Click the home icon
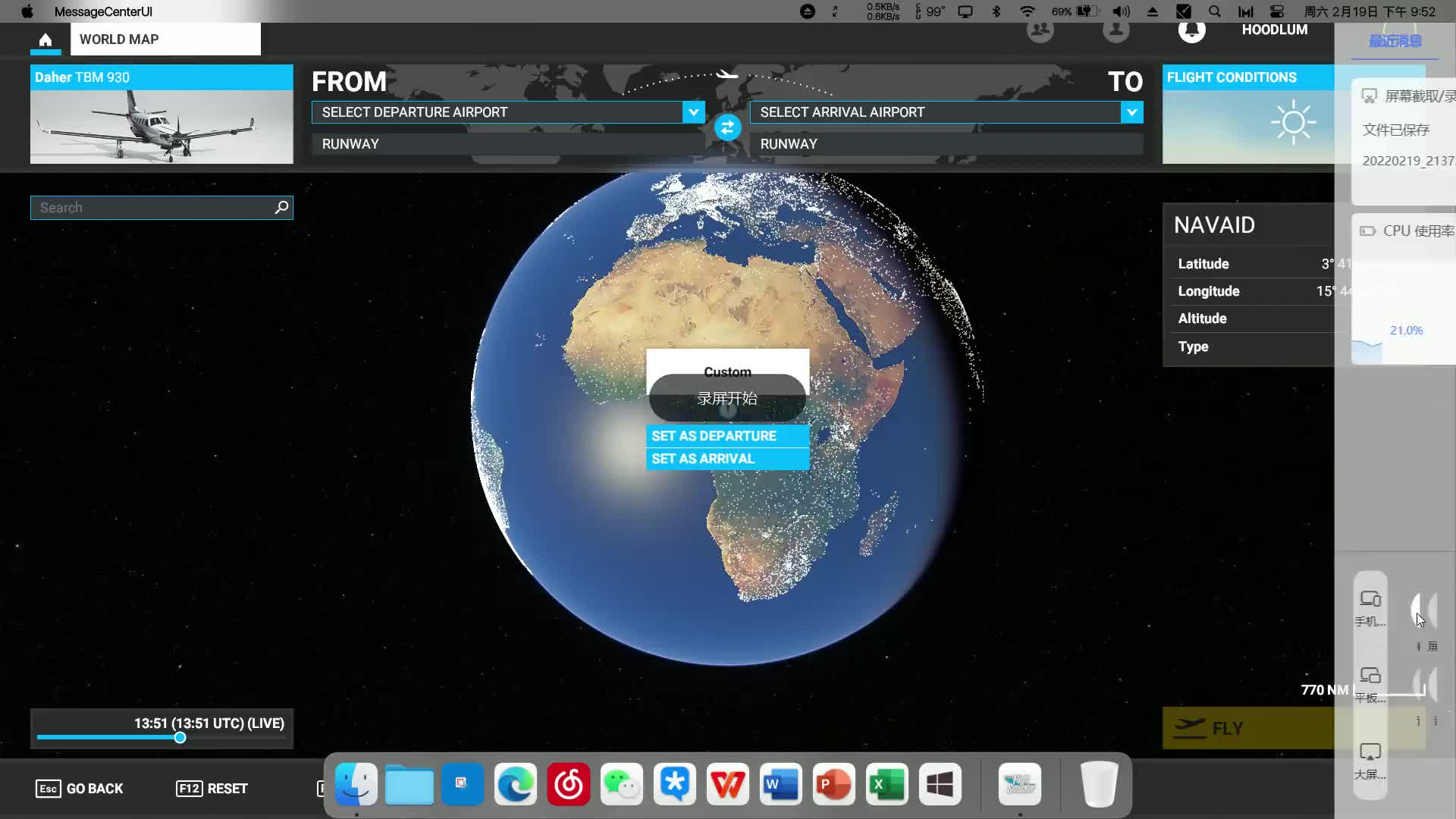This screenshot has width=1456, height=819. [x=45, y=39]
